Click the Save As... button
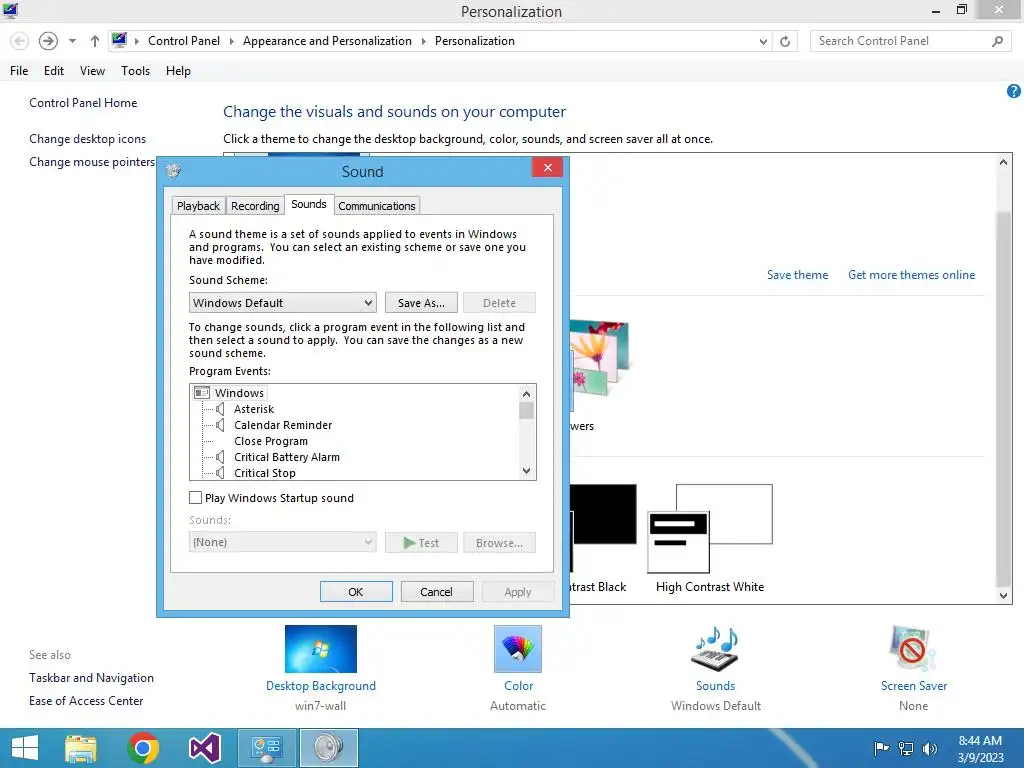Viewport: 1024px width, 768px height. tap(421, 303)
